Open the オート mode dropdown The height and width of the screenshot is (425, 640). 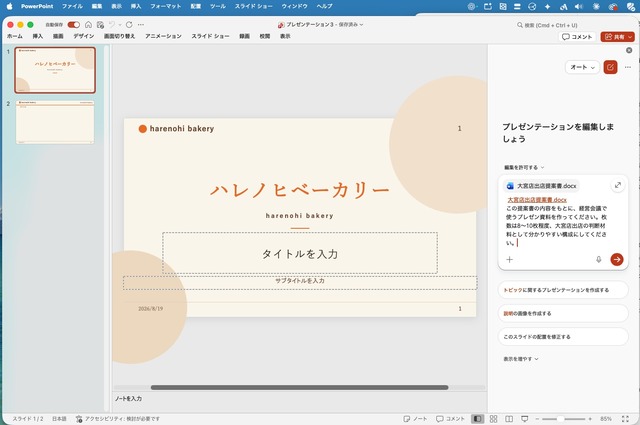pyautogui.click(x=582, y=67)
